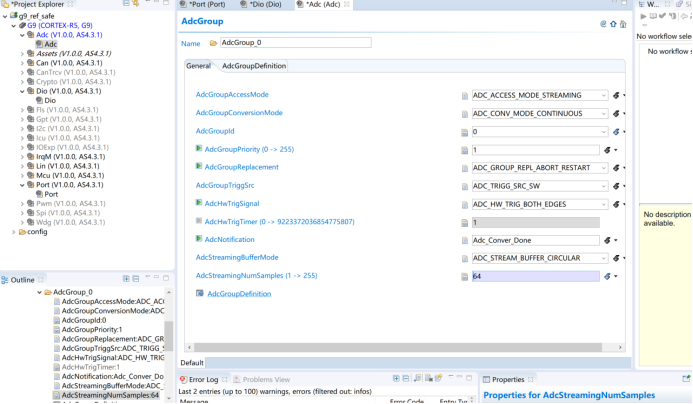Select the General tab
This screenshot has width=693, height=404.
(198, 66)
